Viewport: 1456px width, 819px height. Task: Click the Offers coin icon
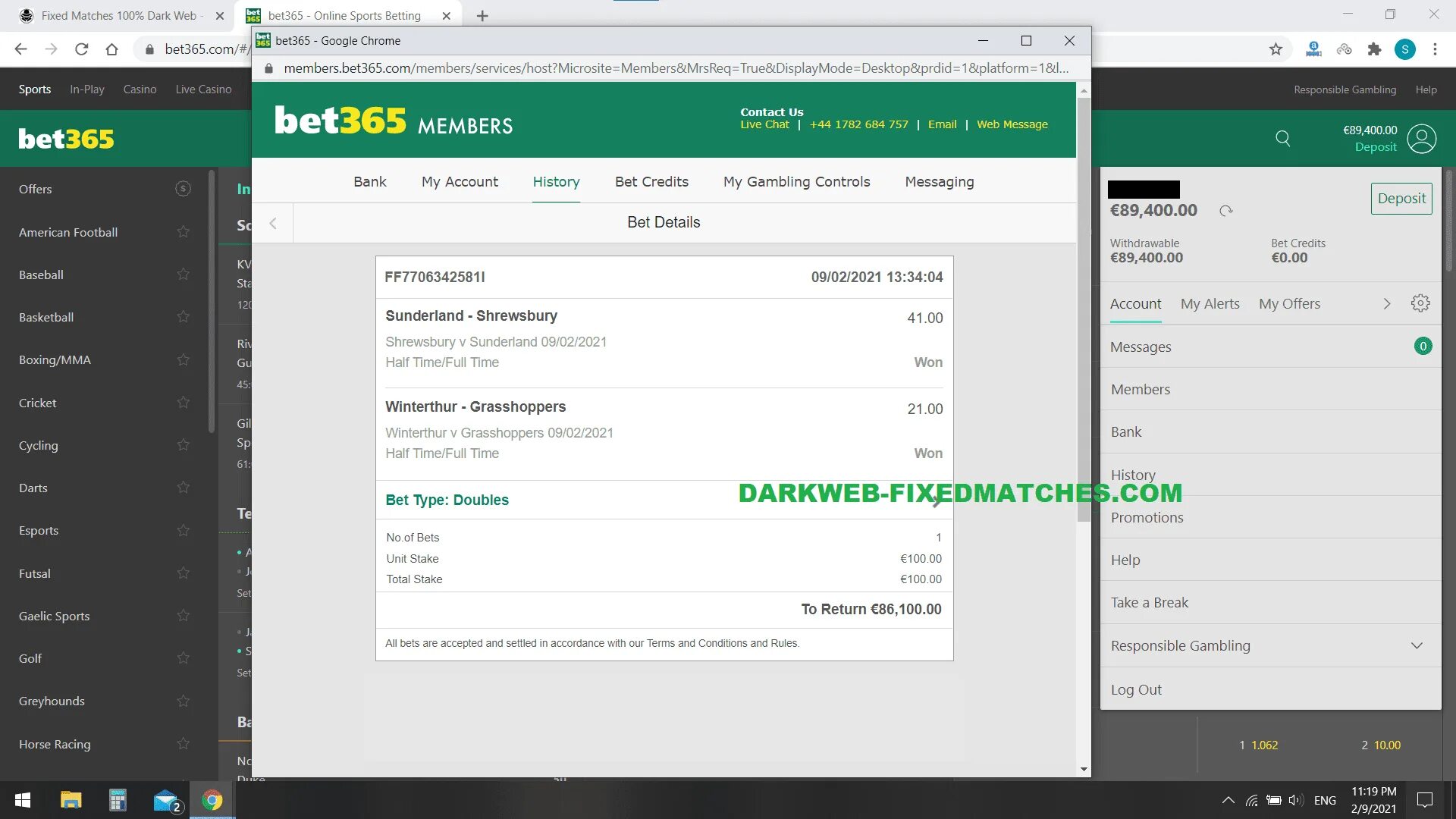(183, 189)
